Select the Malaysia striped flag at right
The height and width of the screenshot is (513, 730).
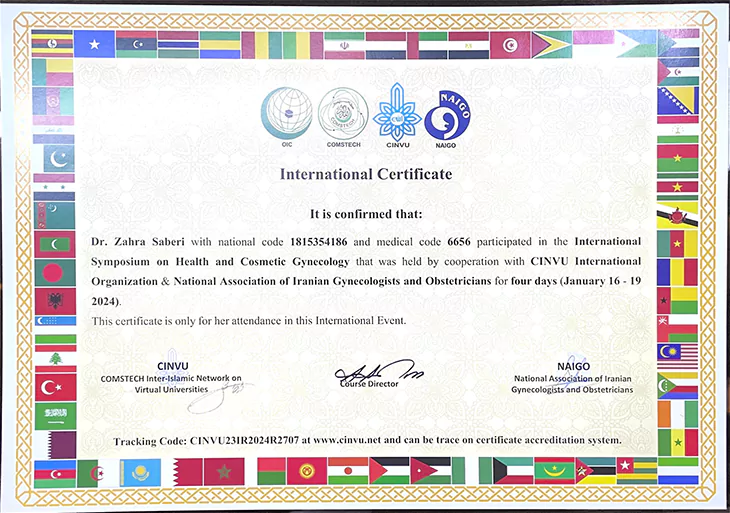677,358
